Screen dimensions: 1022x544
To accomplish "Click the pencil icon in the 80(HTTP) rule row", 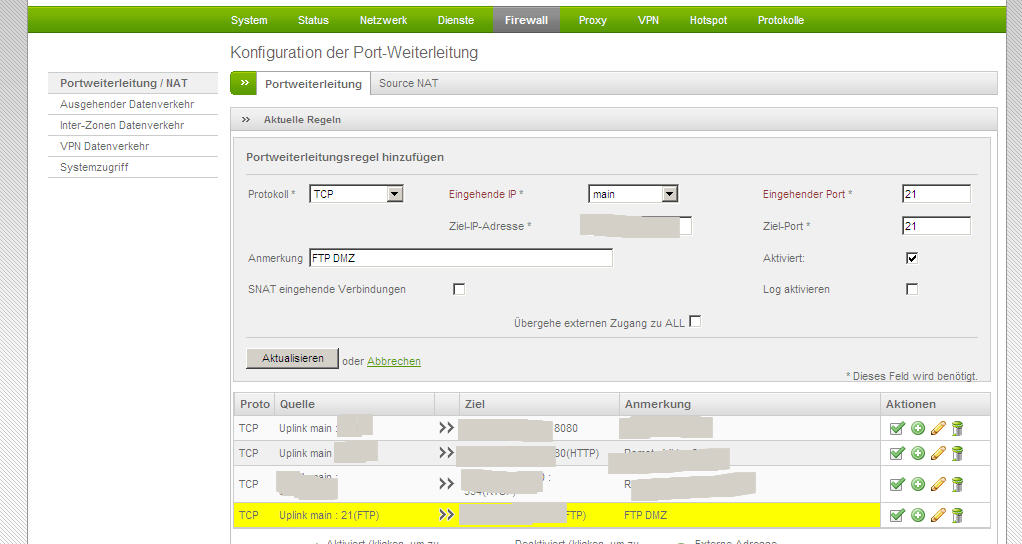I will tap(937, 453).
